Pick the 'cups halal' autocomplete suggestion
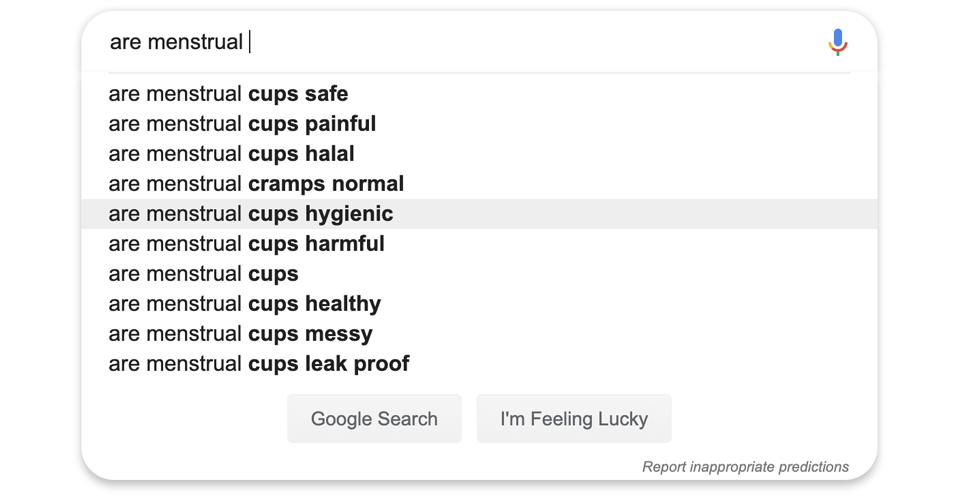 pos(479,154)
